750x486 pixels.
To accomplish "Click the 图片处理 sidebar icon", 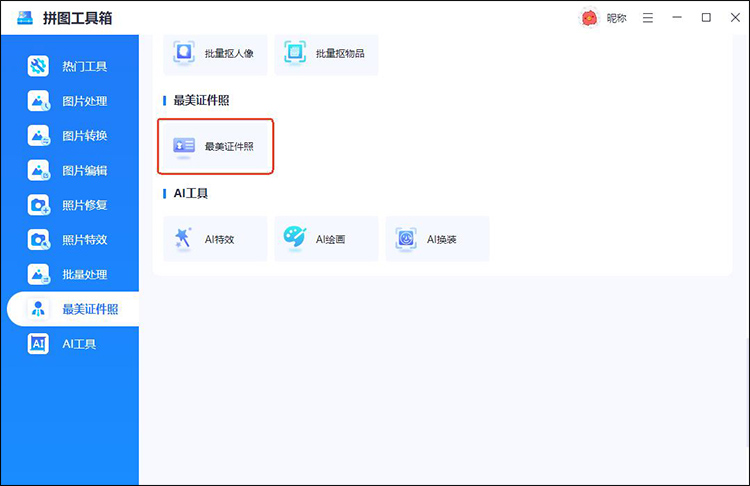I will (38, 101).
